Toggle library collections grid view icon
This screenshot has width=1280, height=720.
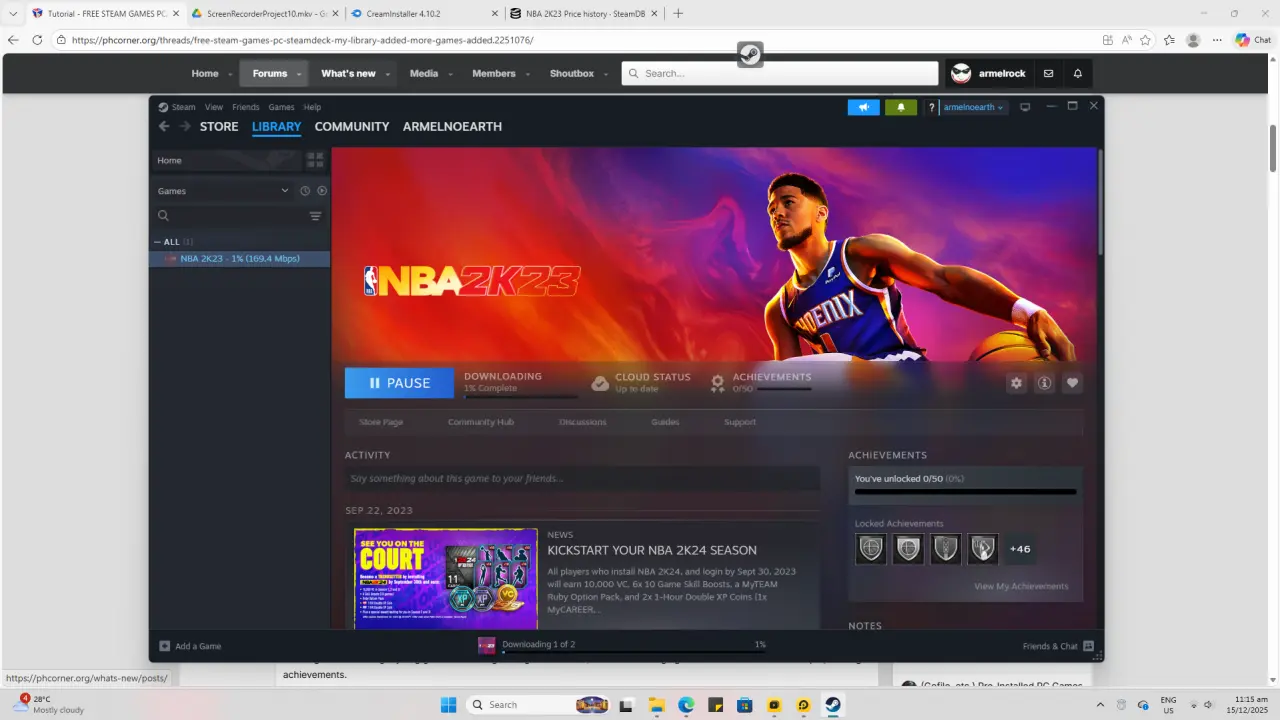pyautogui.click(x=315, y=160)
